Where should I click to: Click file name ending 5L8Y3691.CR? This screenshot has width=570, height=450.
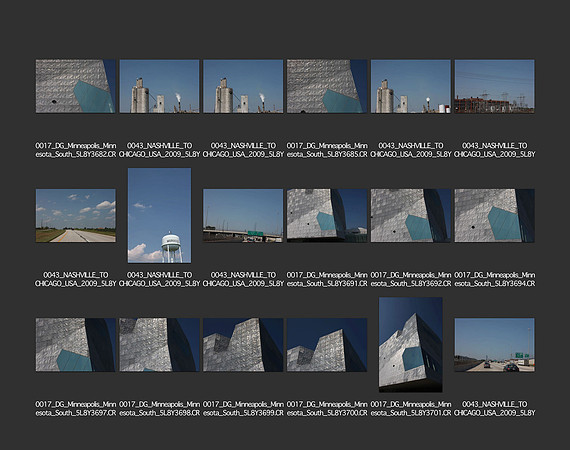click(x=327, y=279)
